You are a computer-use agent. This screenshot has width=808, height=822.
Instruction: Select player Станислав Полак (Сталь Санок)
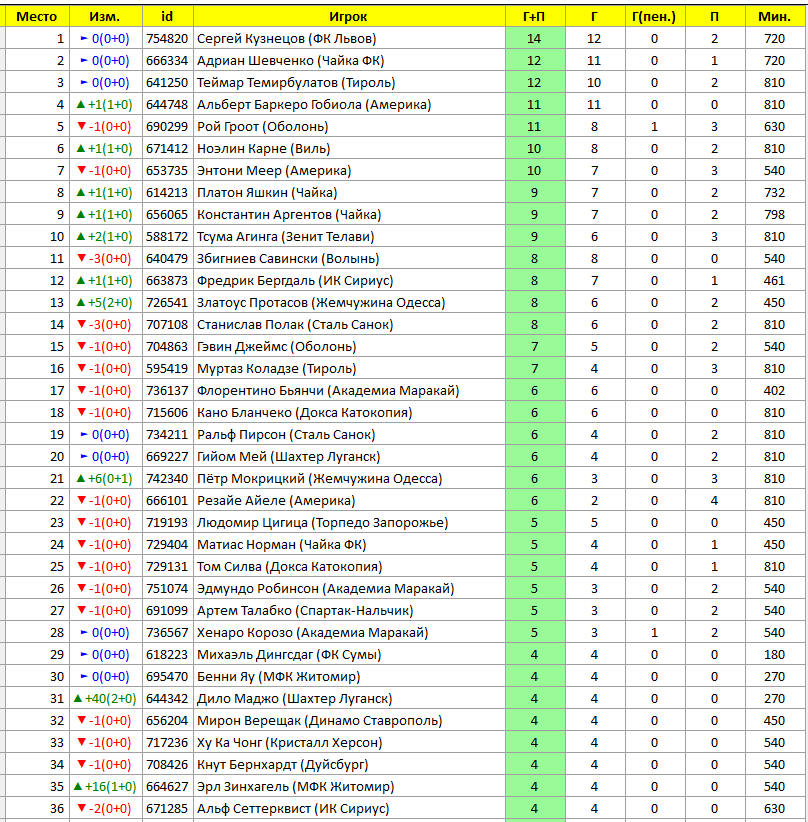(295, 325)
